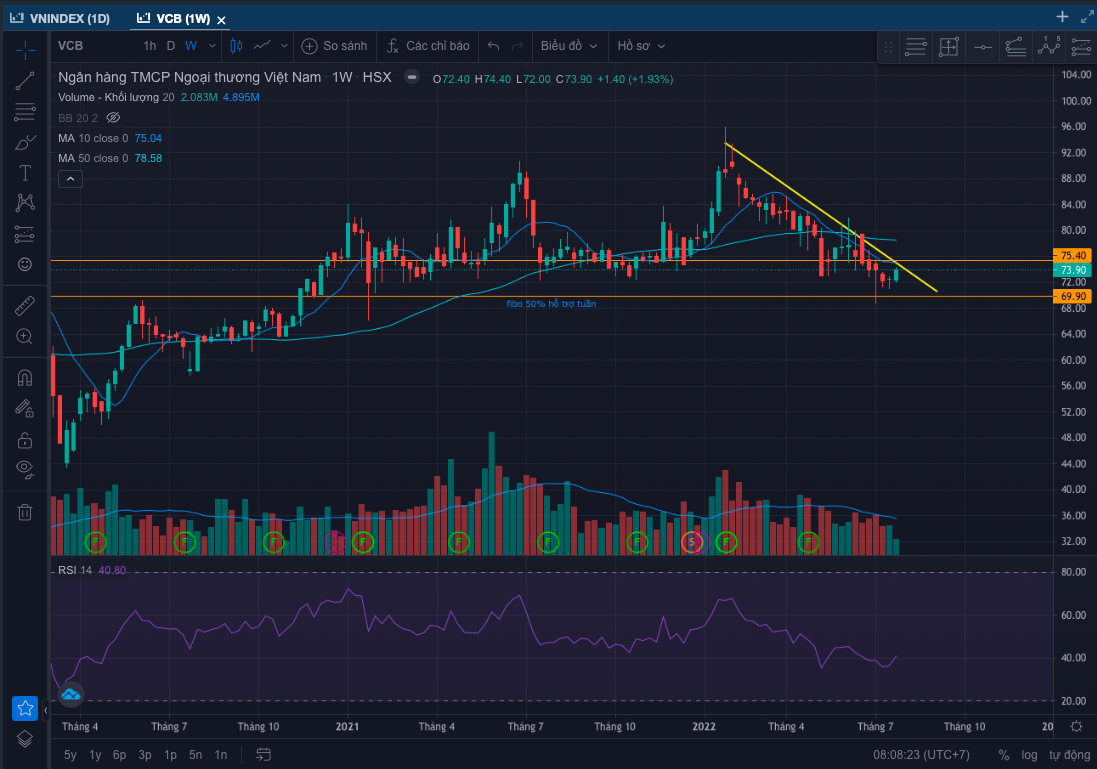
Task: Click the trash icon to remove drawings
Action: pyautogui.click(x=24, y=512)
